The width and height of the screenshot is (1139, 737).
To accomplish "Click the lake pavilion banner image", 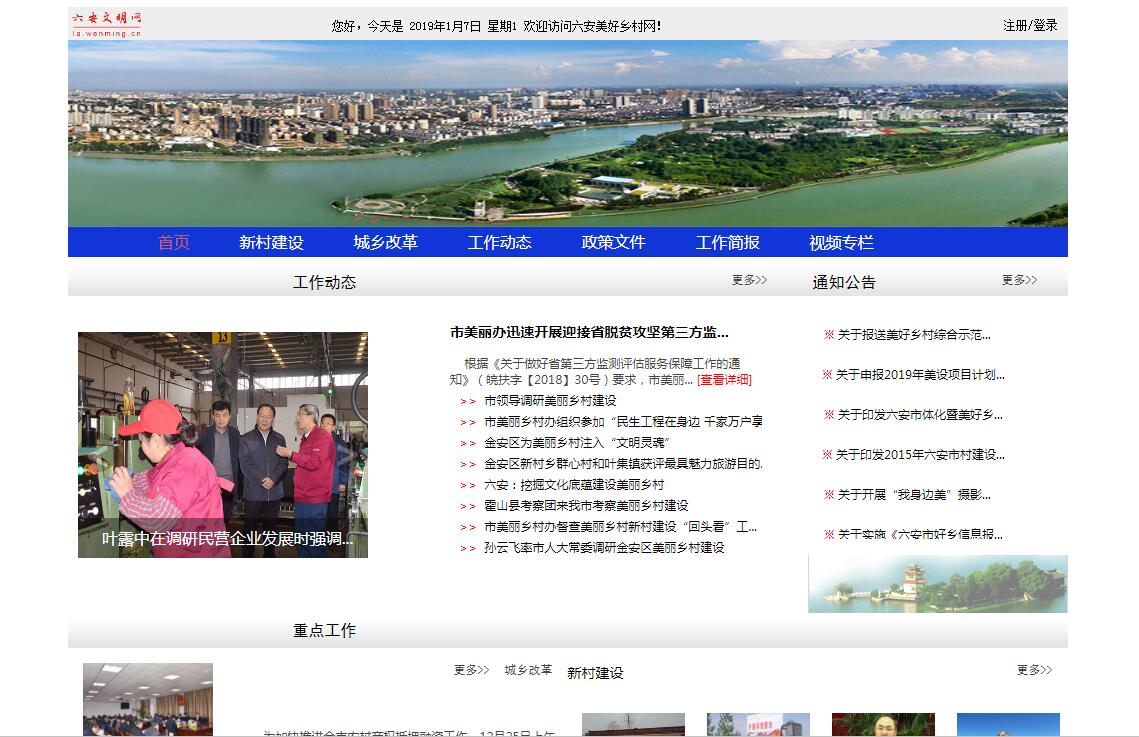I will pyautogui.click(x=937, y=584).
